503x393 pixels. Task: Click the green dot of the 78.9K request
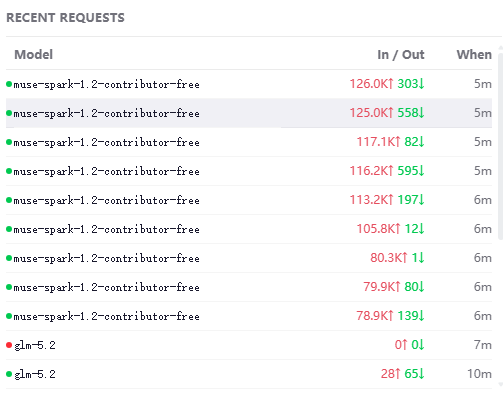point(9,316)
